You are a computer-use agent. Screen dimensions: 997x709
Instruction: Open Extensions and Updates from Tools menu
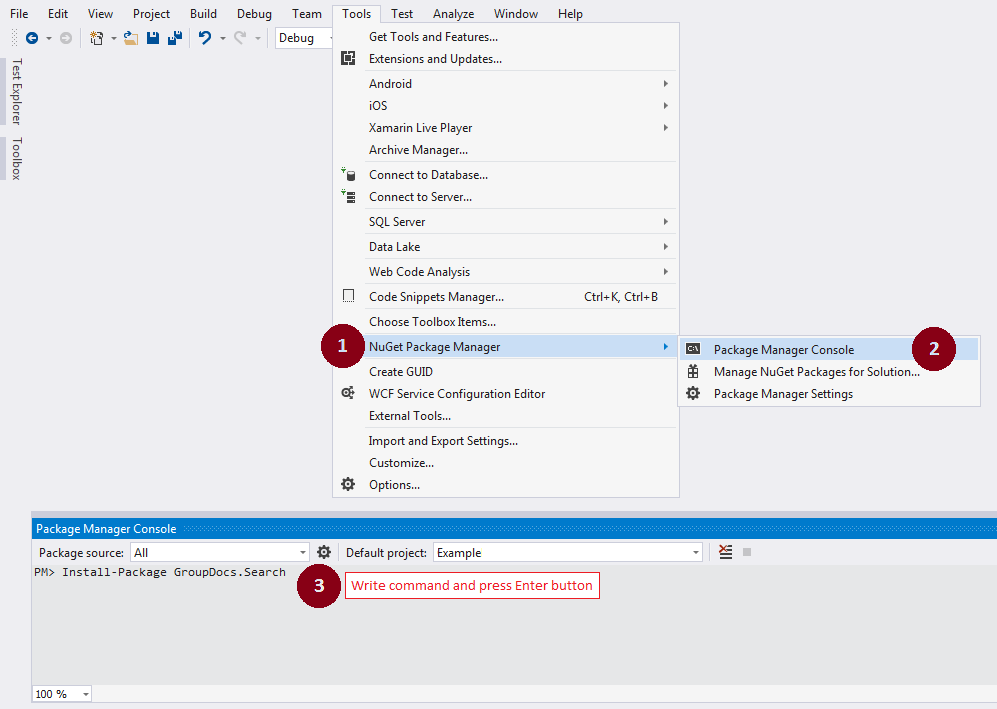pyautogui.click(x=435, y=59)
